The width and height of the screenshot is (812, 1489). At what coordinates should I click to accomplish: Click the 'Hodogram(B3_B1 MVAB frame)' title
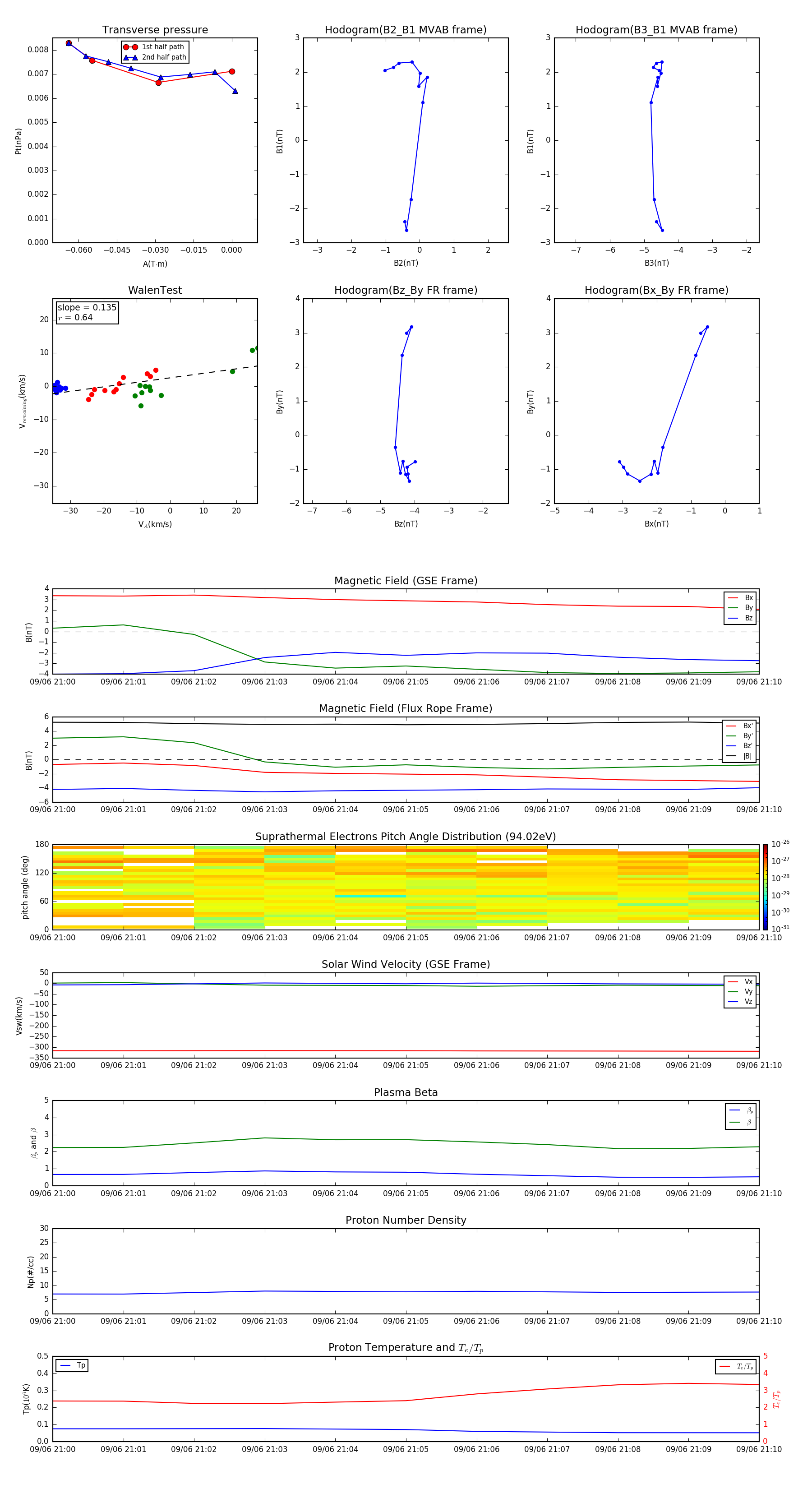click(x=656, y=30)
